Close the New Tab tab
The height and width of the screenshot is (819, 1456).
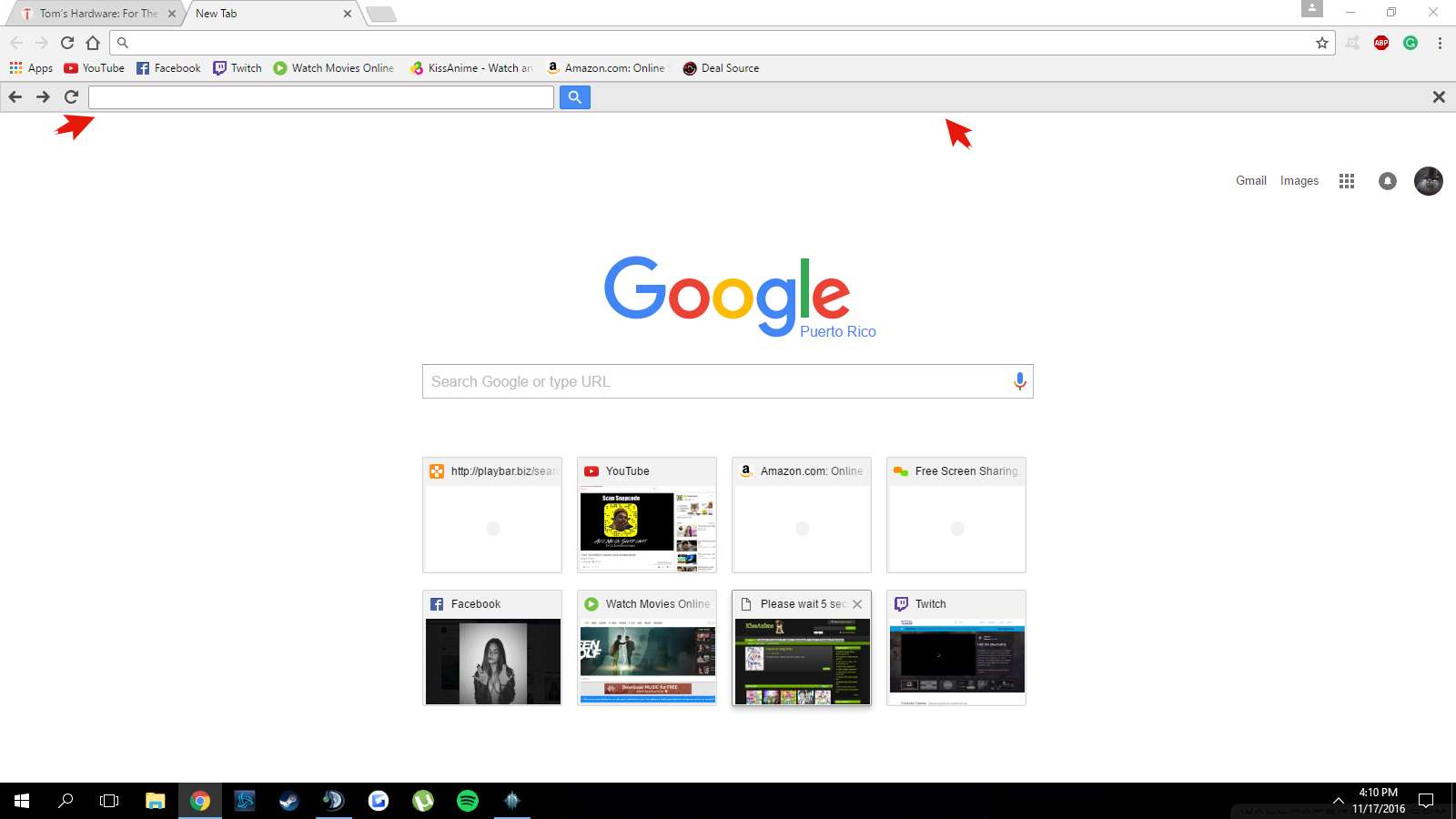point(348,14)
